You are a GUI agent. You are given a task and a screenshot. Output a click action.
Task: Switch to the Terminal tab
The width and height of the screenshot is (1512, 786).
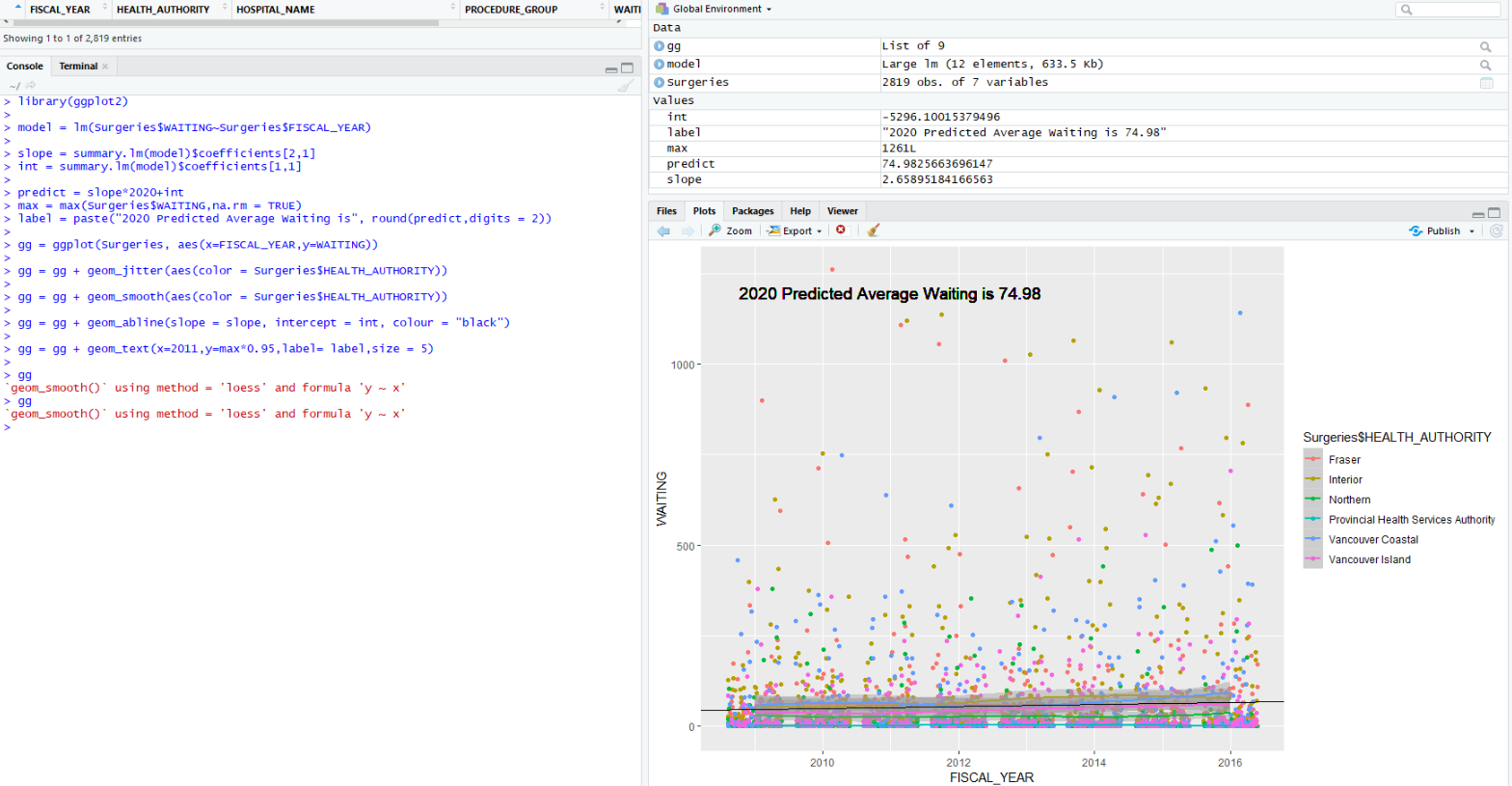tap(78, 67)
